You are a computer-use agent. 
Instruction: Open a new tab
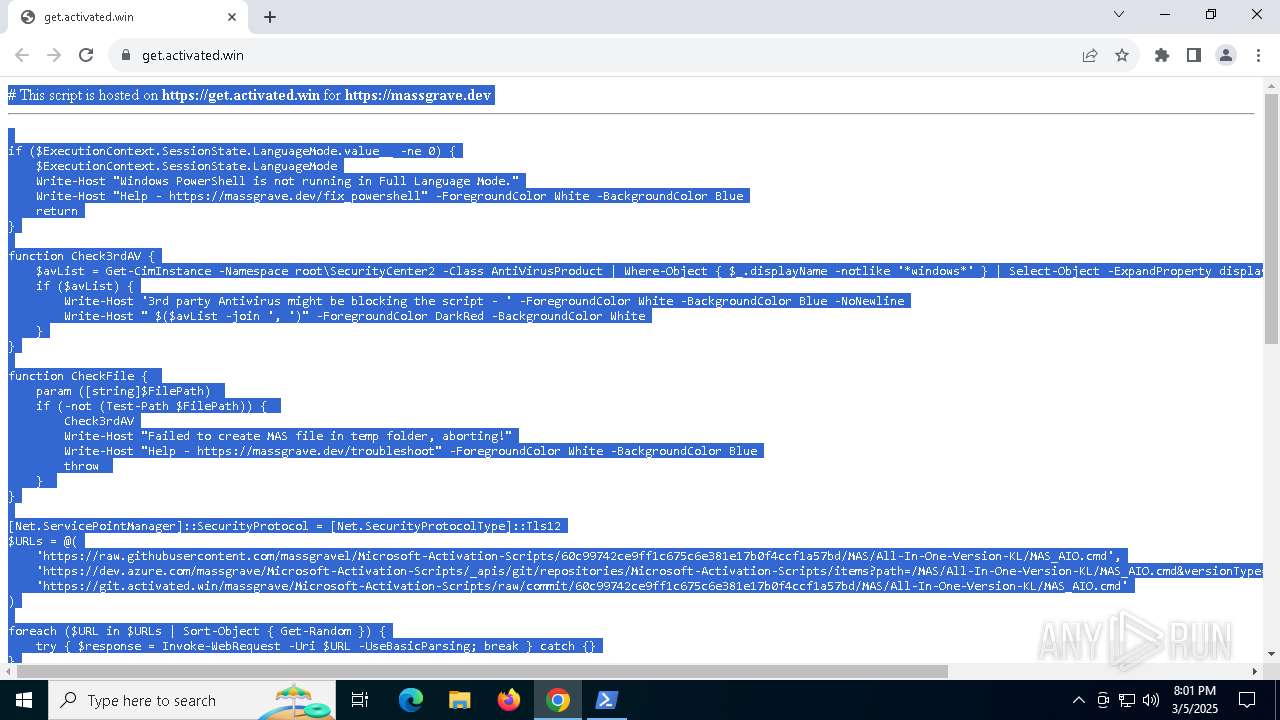(x=270, y=17)
